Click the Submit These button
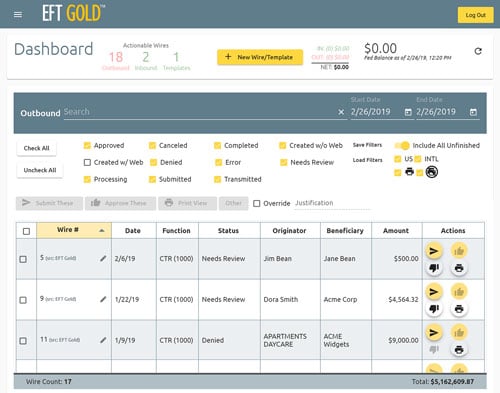Image resolution: width=500 pixels, height=393 pixels. 49,203
